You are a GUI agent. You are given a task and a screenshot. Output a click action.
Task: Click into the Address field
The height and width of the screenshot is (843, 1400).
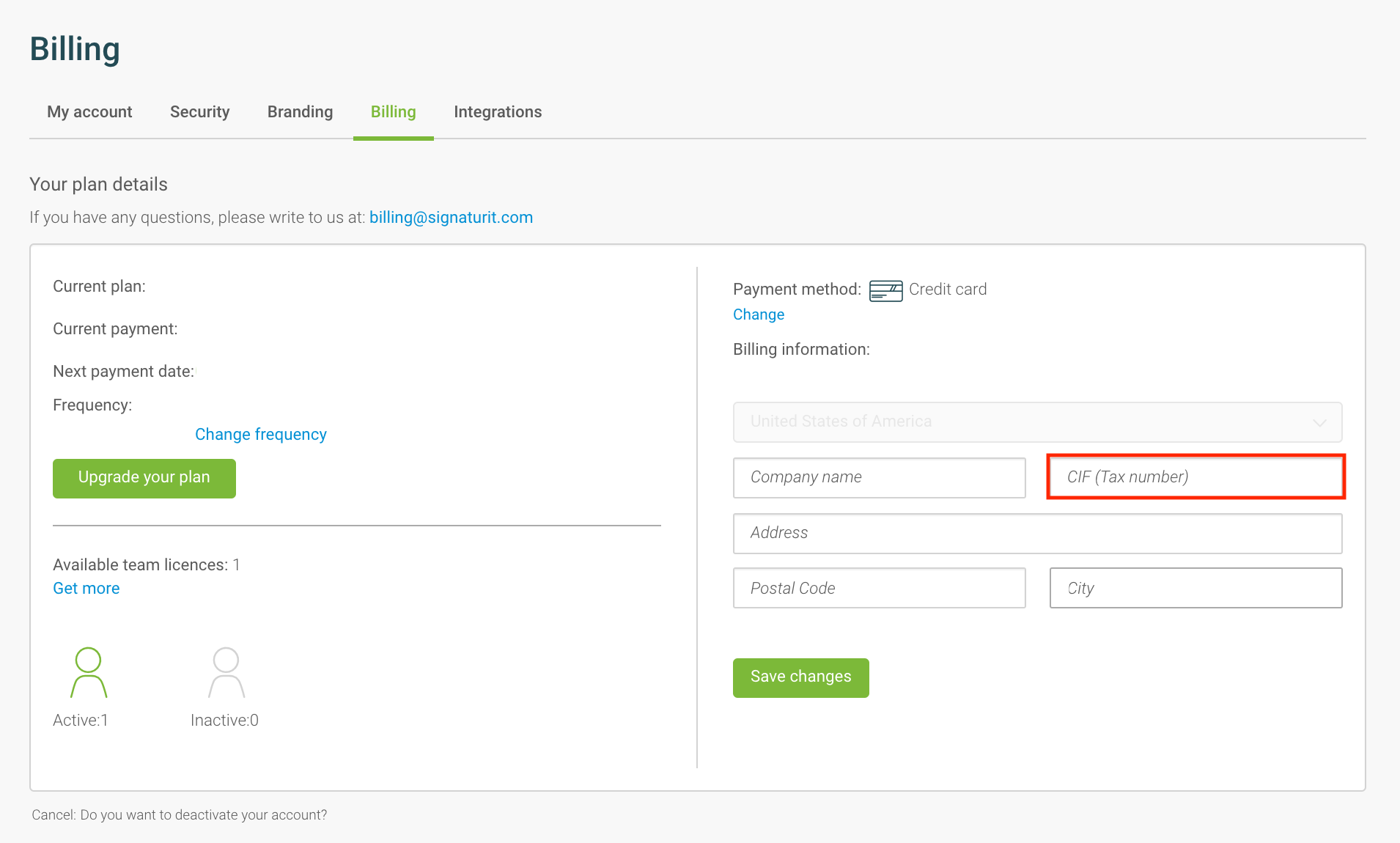coord(1037,534)
